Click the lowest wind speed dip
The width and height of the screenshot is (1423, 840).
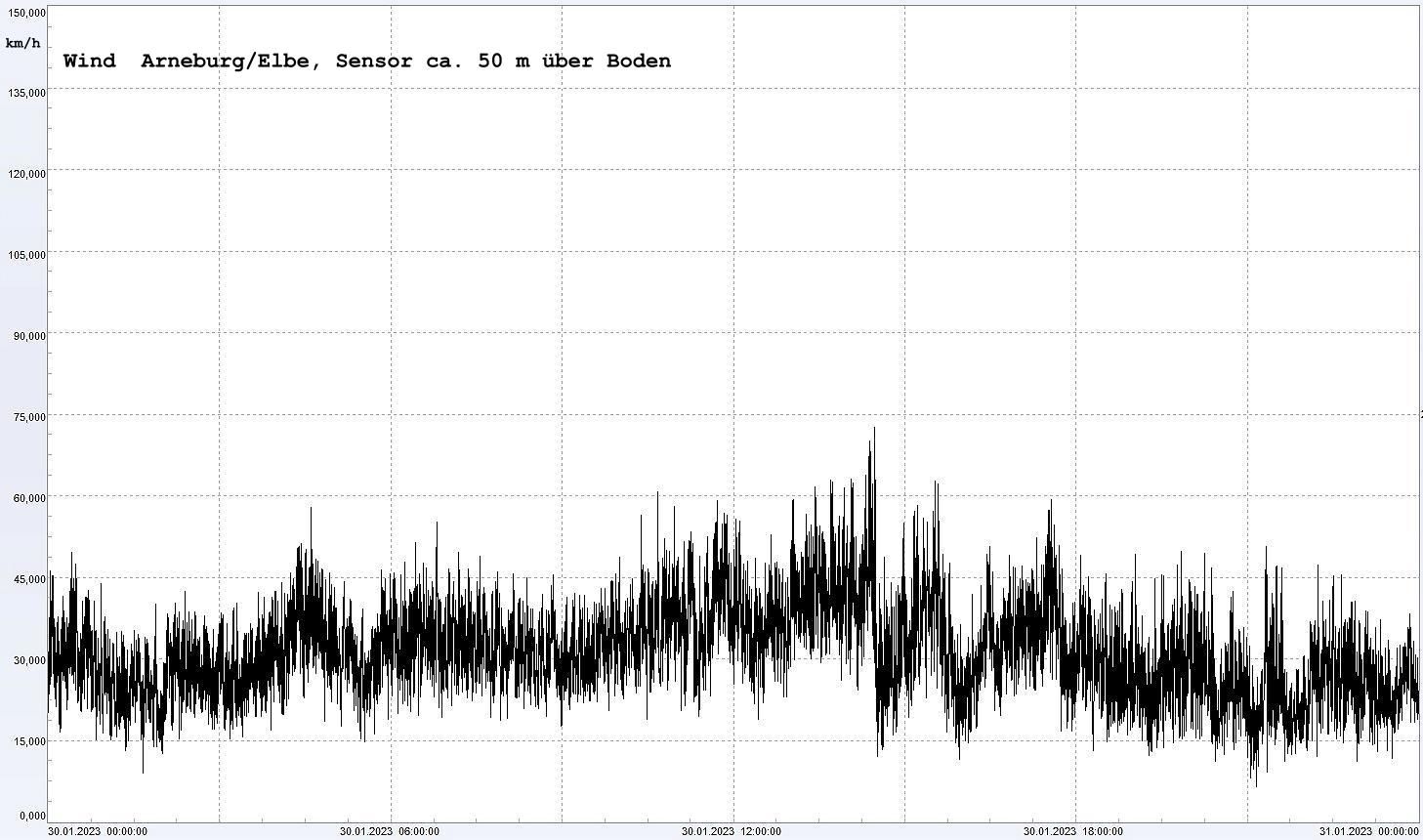click(1256, 785)
